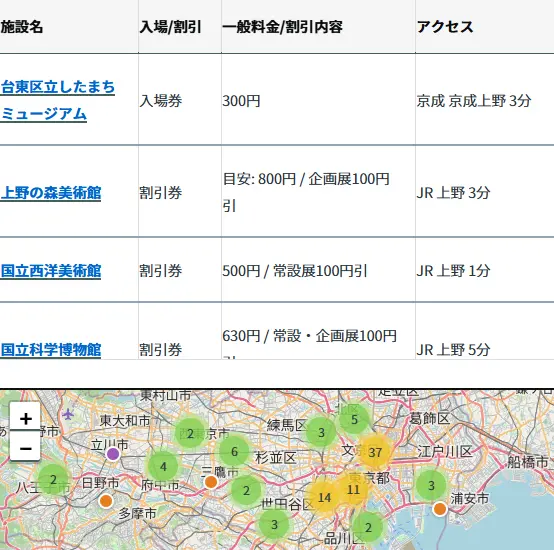The image size is (554, 550).
Task: Select the purple marker at 立川市
Action: click(113, 454)
